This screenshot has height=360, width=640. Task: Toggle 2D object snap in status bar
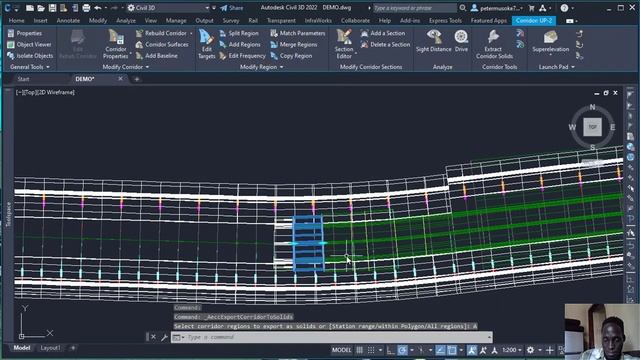click(452, 350)
